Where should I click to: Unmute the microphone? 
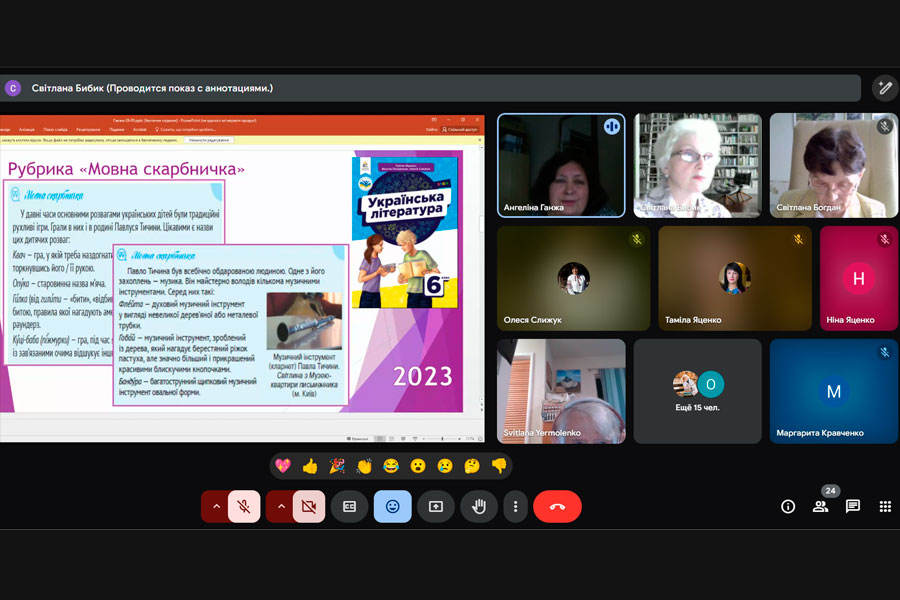point(244,506)
